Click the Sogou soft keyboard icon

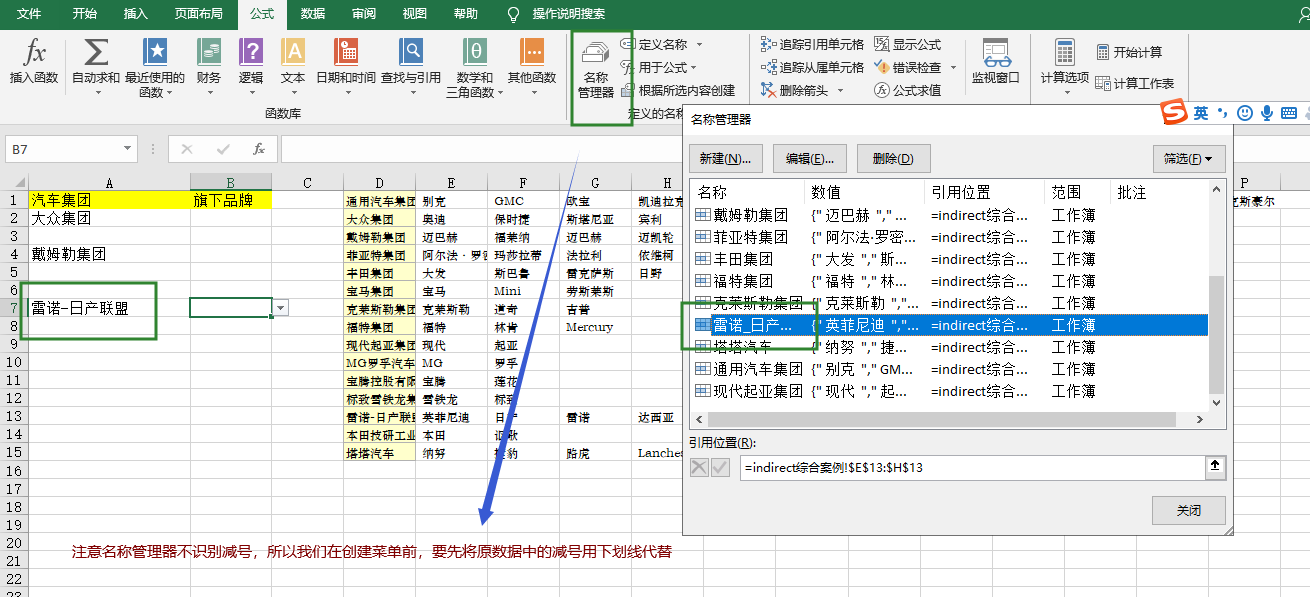point(1289,113)
